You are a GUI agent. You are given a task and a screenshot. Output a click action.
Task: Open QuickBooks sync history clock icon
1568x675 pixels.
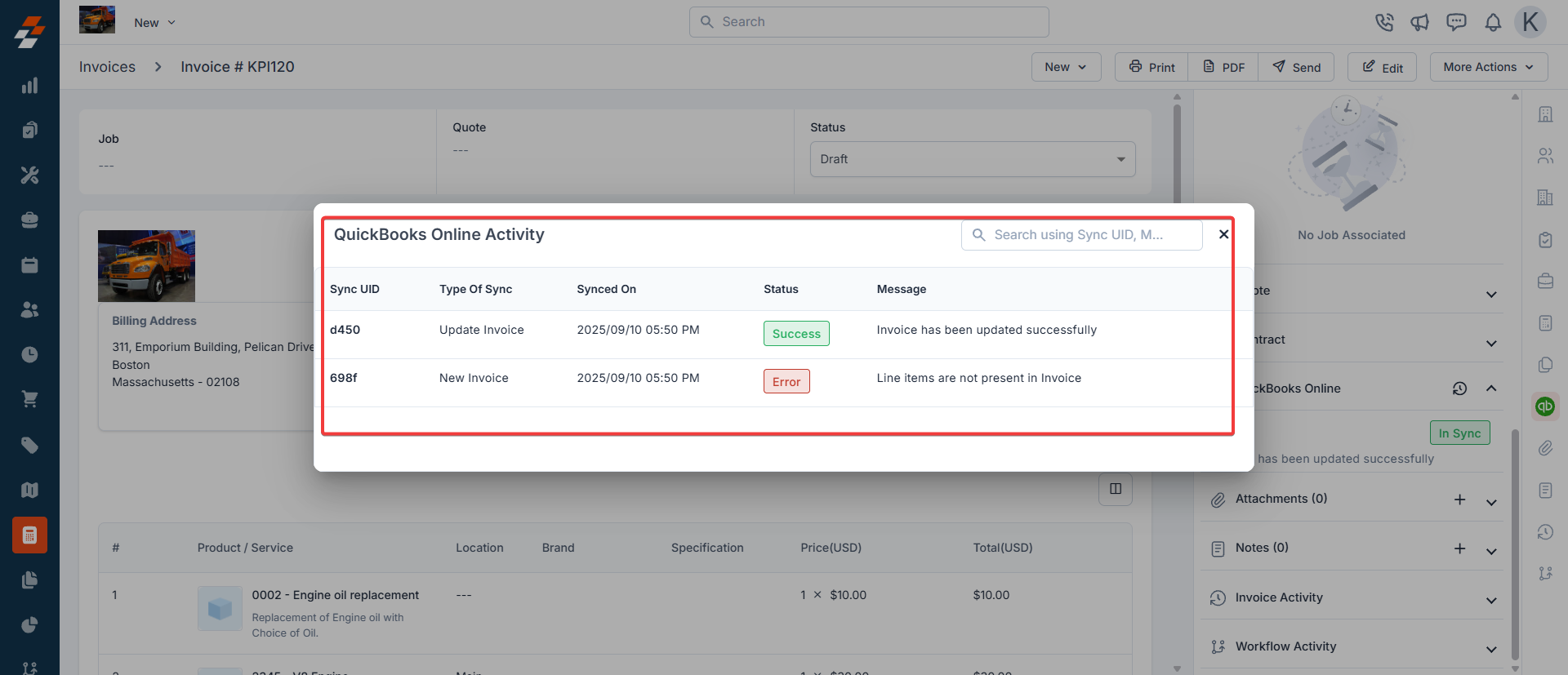[1459, 389]
